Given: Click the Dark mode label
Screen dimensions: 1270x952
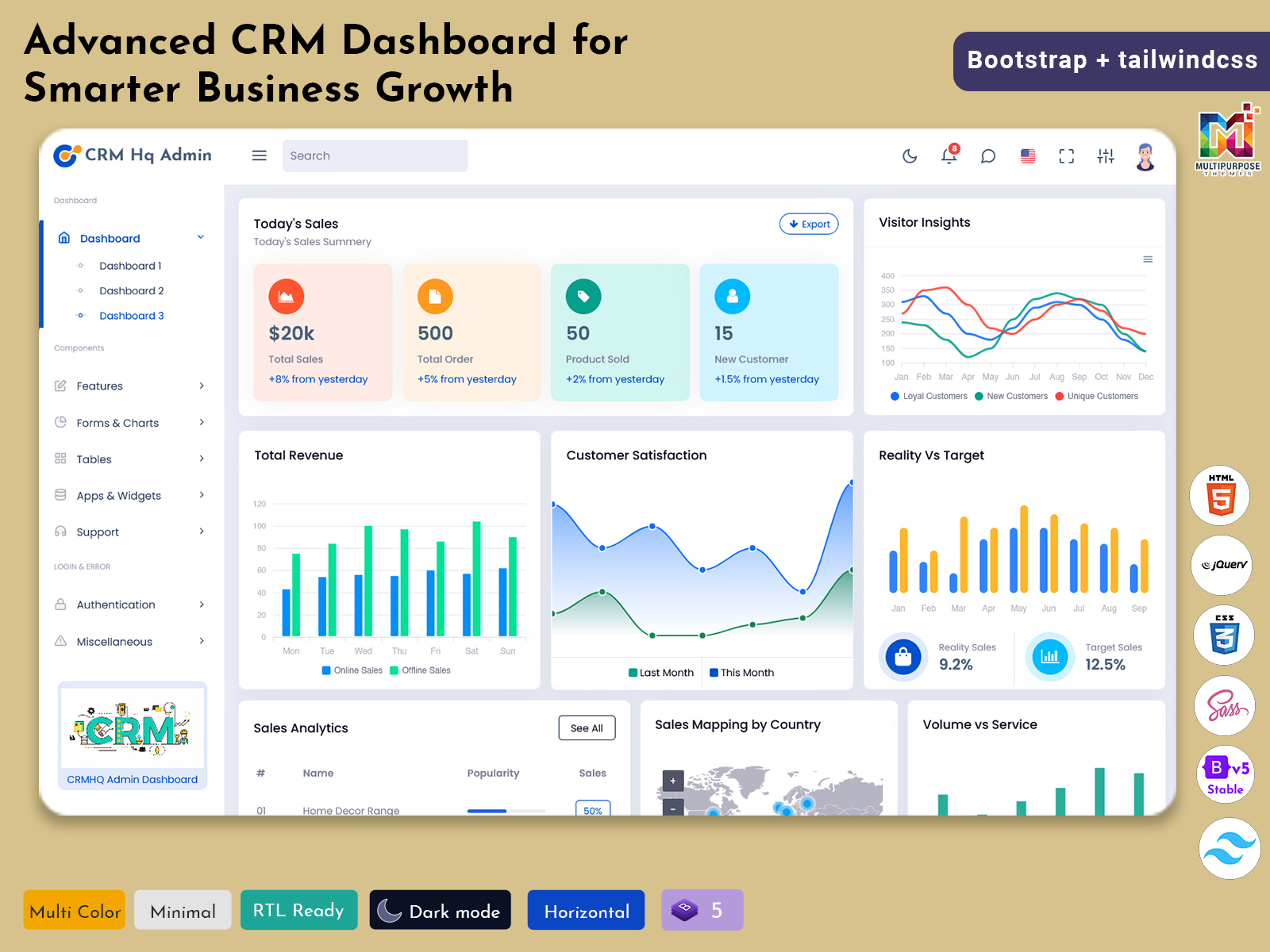Looking at the screenshot, I should [x=441, y=910].
